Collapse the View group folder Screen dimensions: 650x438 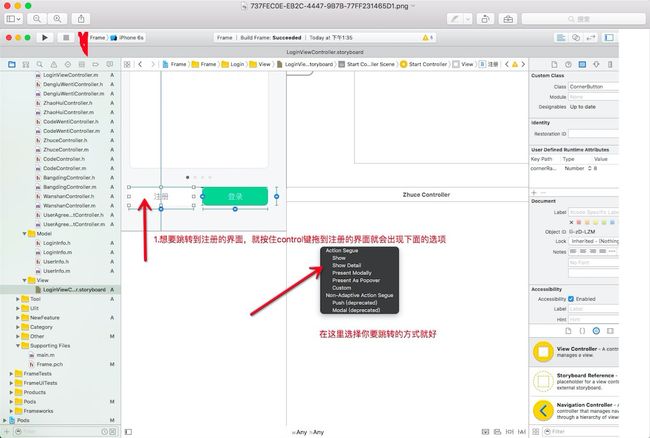pyautogui.click(x=24, y=281)
